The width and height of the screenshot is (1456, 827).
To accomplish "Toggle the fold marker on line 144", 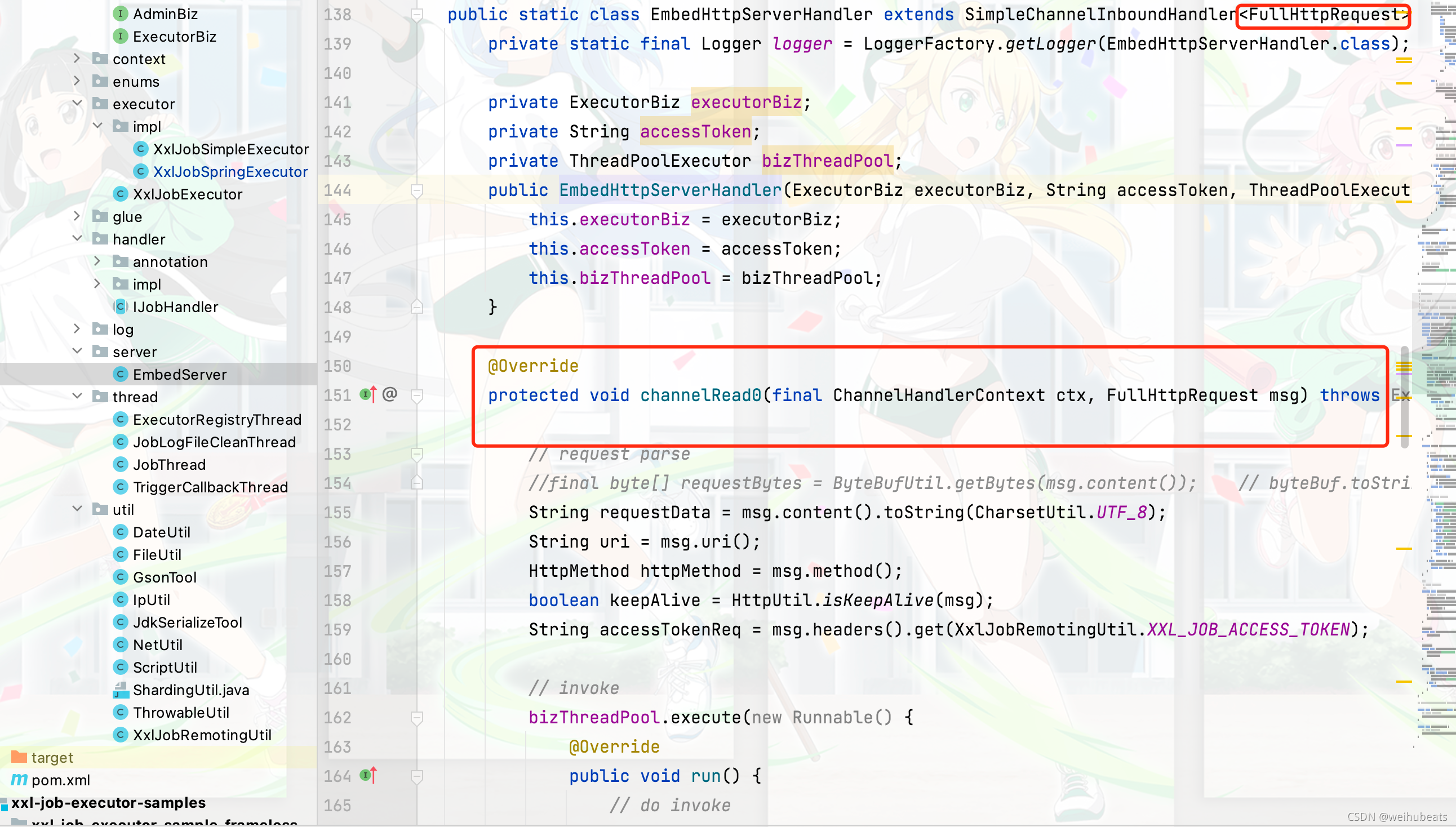I will click(417, 190).
